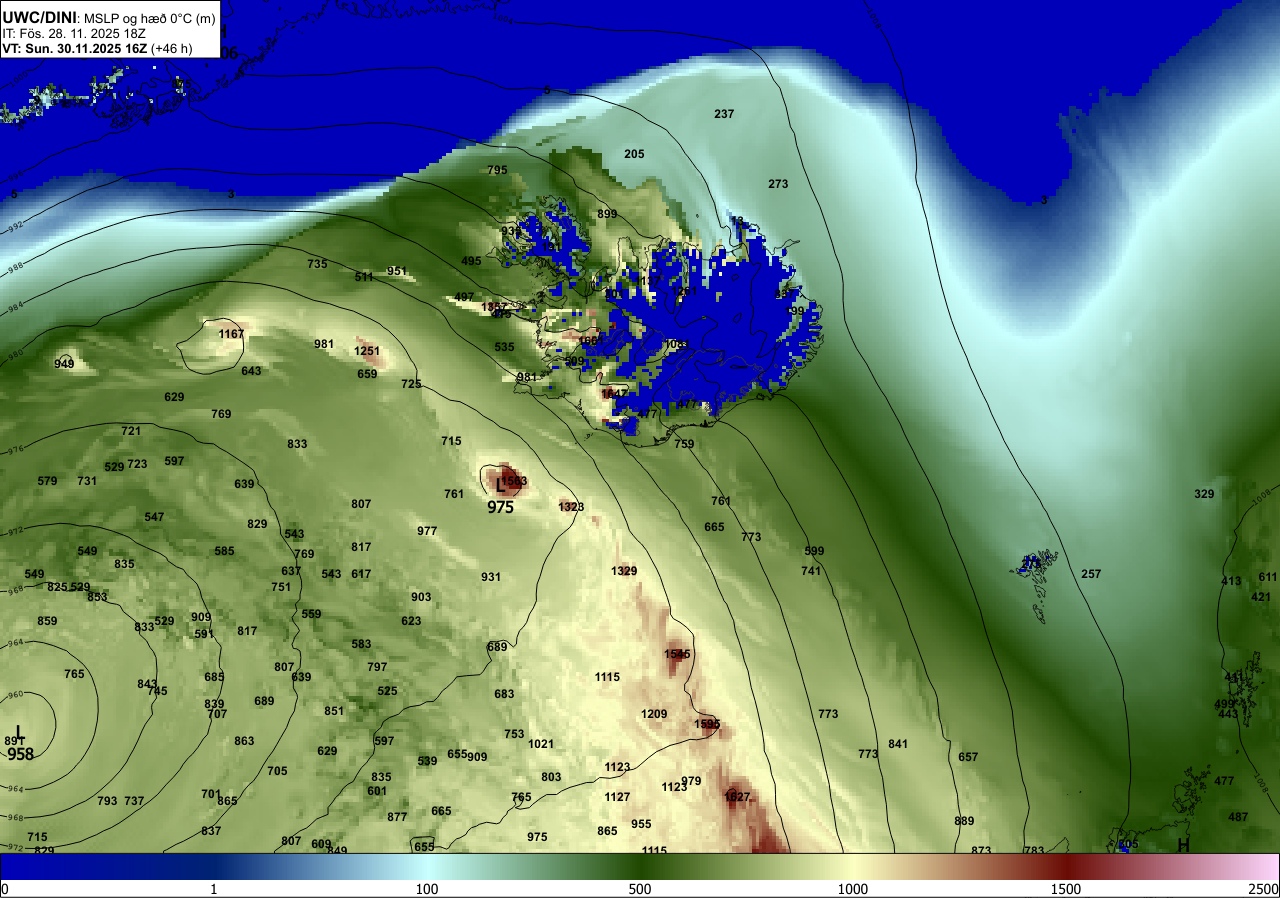Click the 1167 height value
Viewport: 1280px width, 898px height.
[x=232, y=334]
